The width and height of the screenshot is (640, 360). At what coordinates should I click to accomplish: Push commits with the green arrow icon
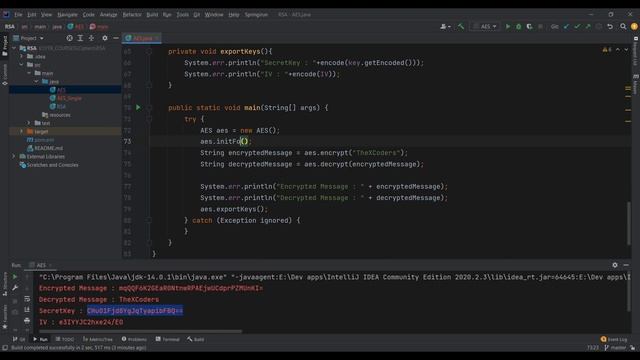tap(588, 27)
